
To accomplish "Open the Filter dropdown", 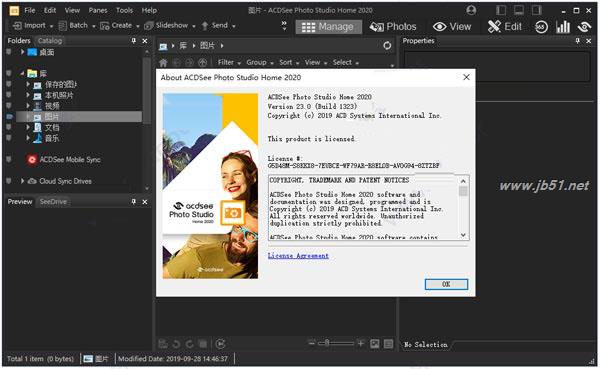I will pyautogui.click(x=229, y=62).
